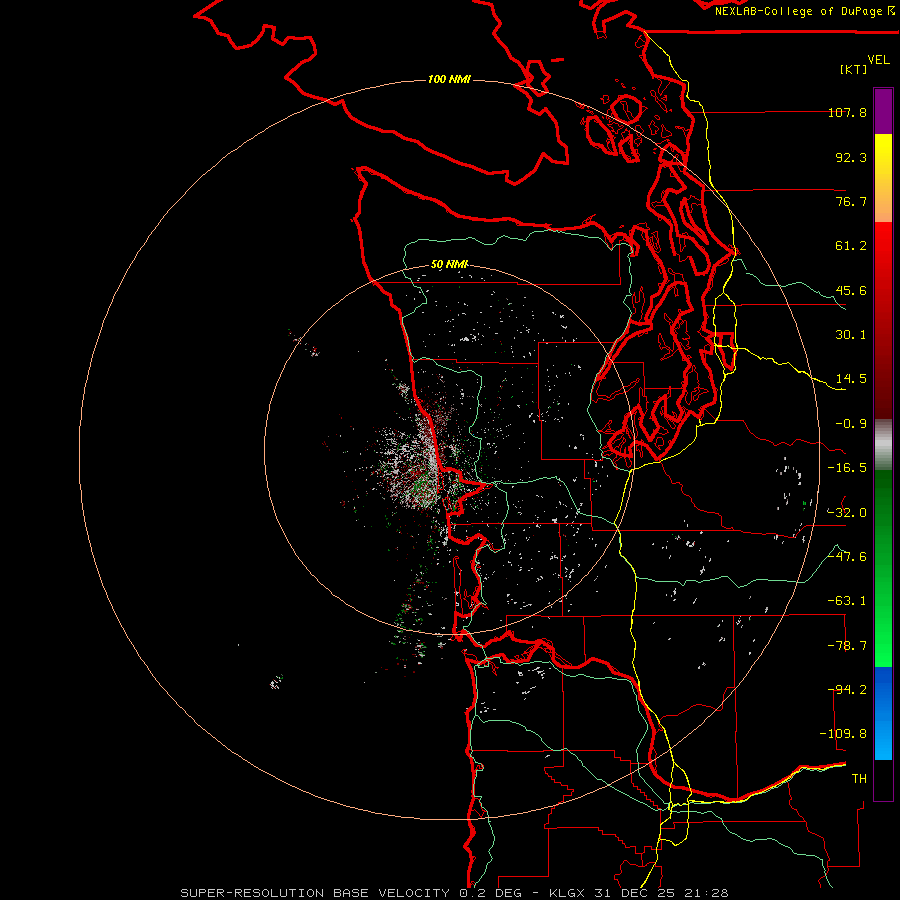
Task: Click the 61.2 velocity scale value
Action: 851,246
